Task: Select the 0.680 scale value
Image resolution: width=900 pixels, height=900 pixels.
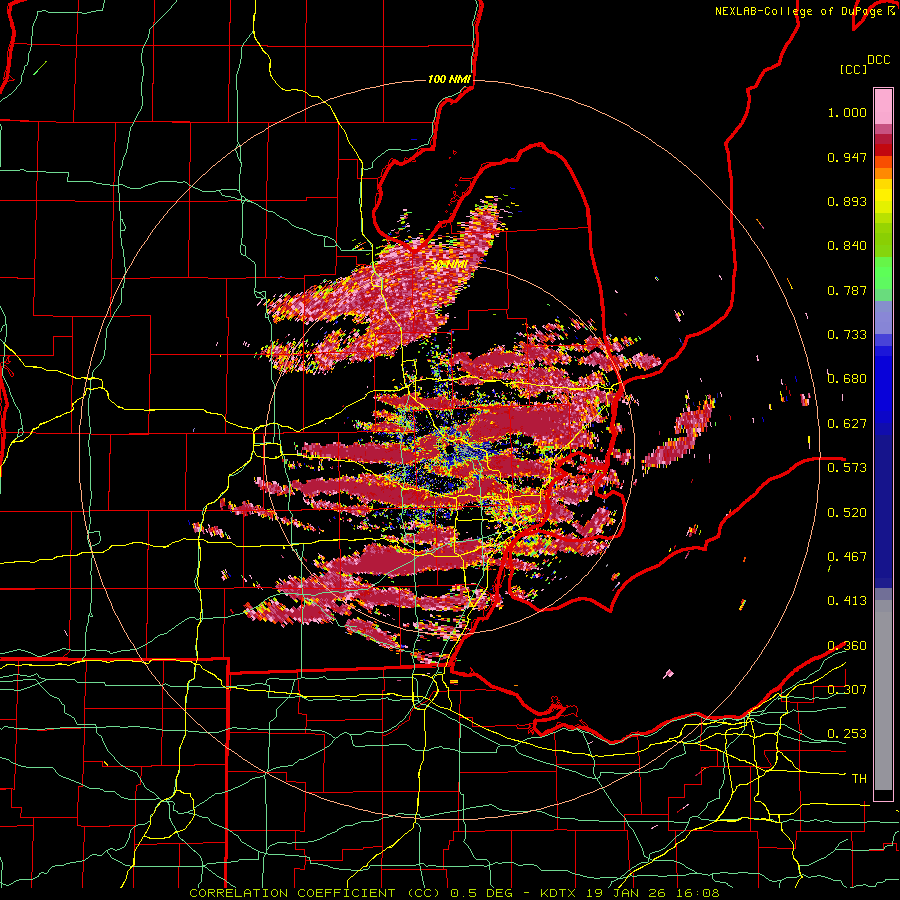Action: pos(847,379)
